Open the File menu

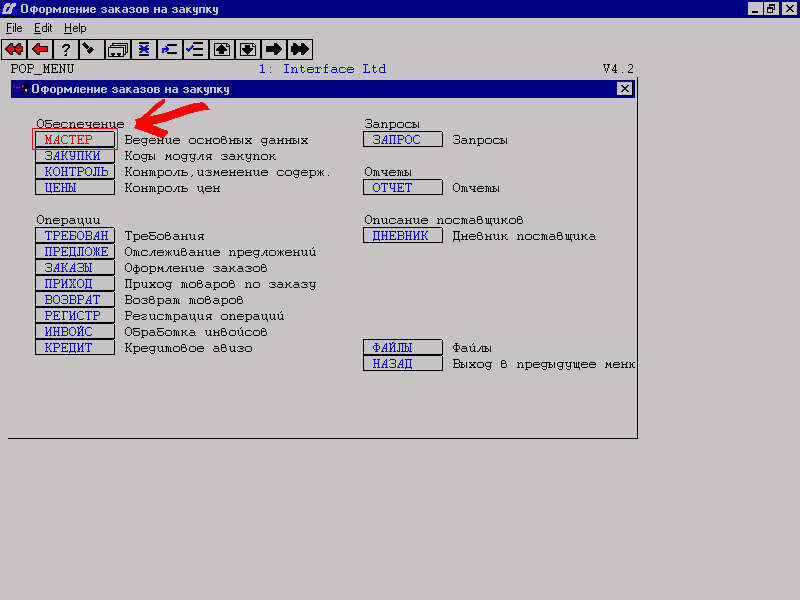point(14,28)
